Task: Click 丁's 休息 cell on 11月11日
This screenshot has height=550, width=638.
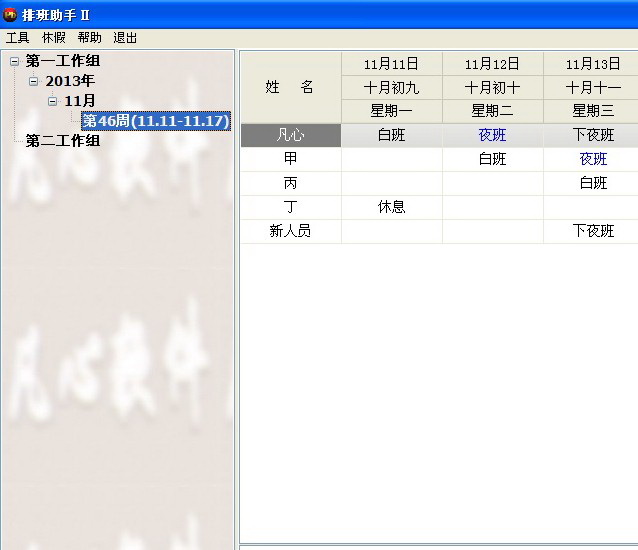Action: [x=391, y=207]
